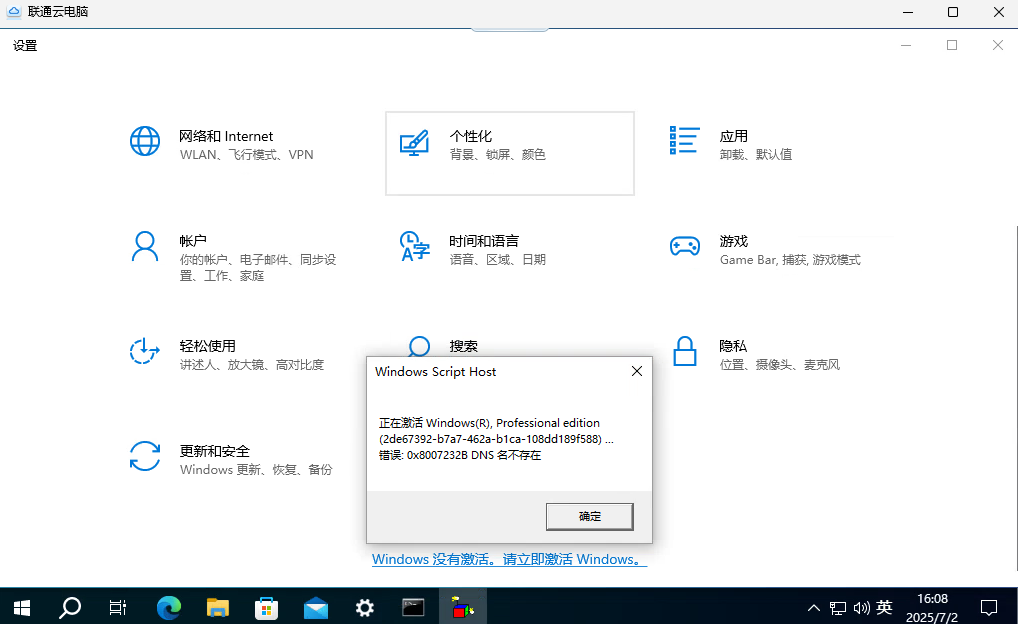Minimize the 设置 Settings window
The width and height of the screenshot is (1018, 624).
906,45
